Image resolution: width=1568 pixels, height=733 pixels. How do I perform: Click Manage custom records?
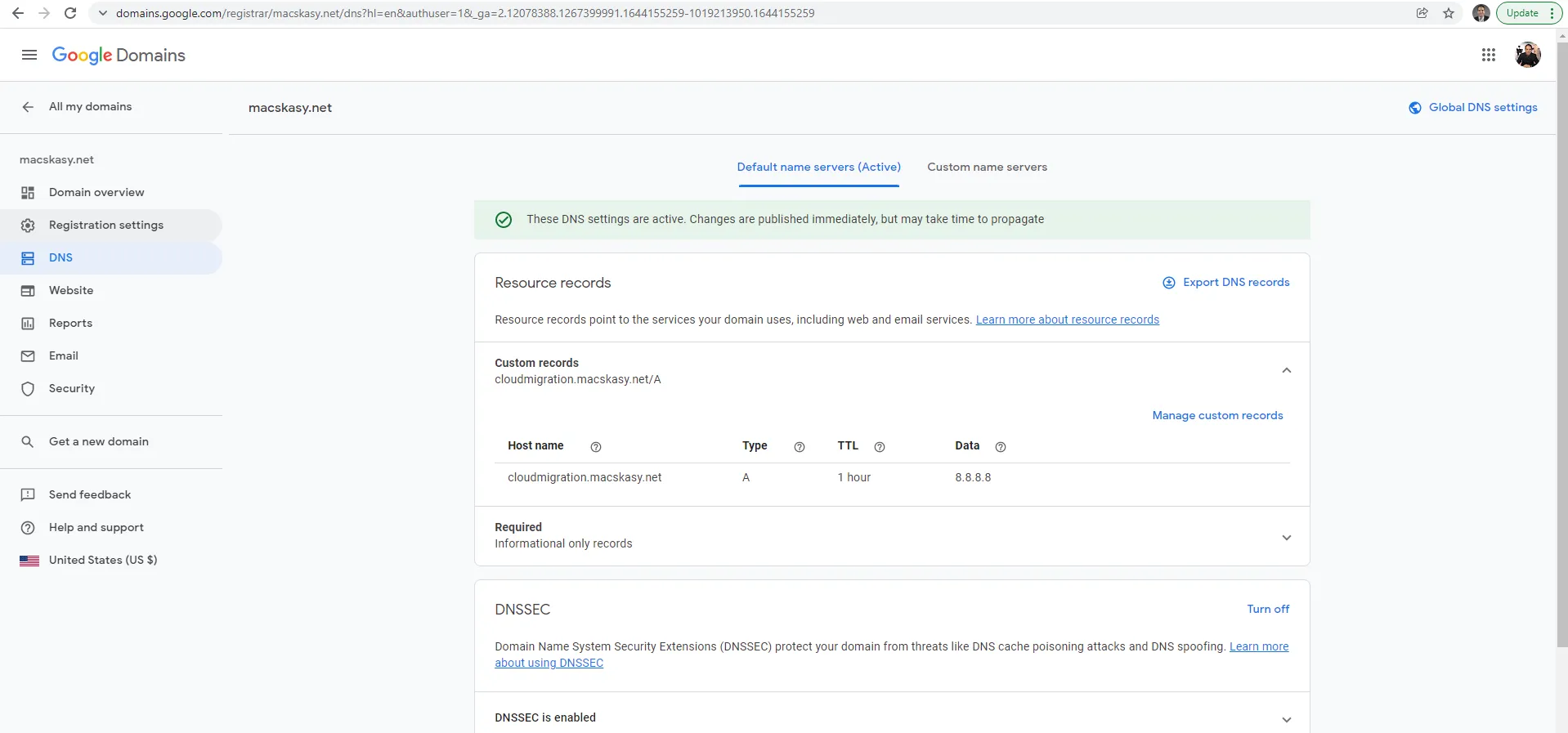(1217, 416)
